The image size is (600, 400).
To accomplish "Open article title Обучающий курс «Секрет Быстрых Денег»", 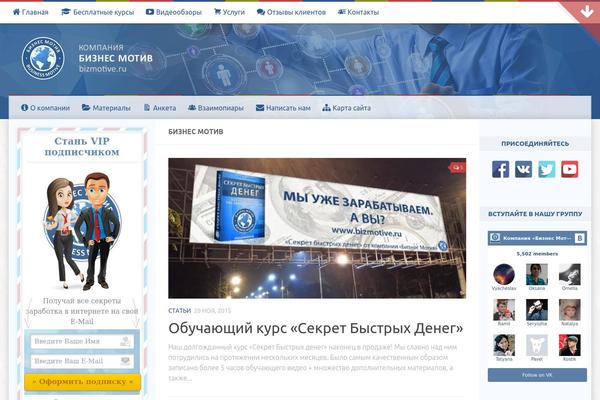I will (316, 328).
